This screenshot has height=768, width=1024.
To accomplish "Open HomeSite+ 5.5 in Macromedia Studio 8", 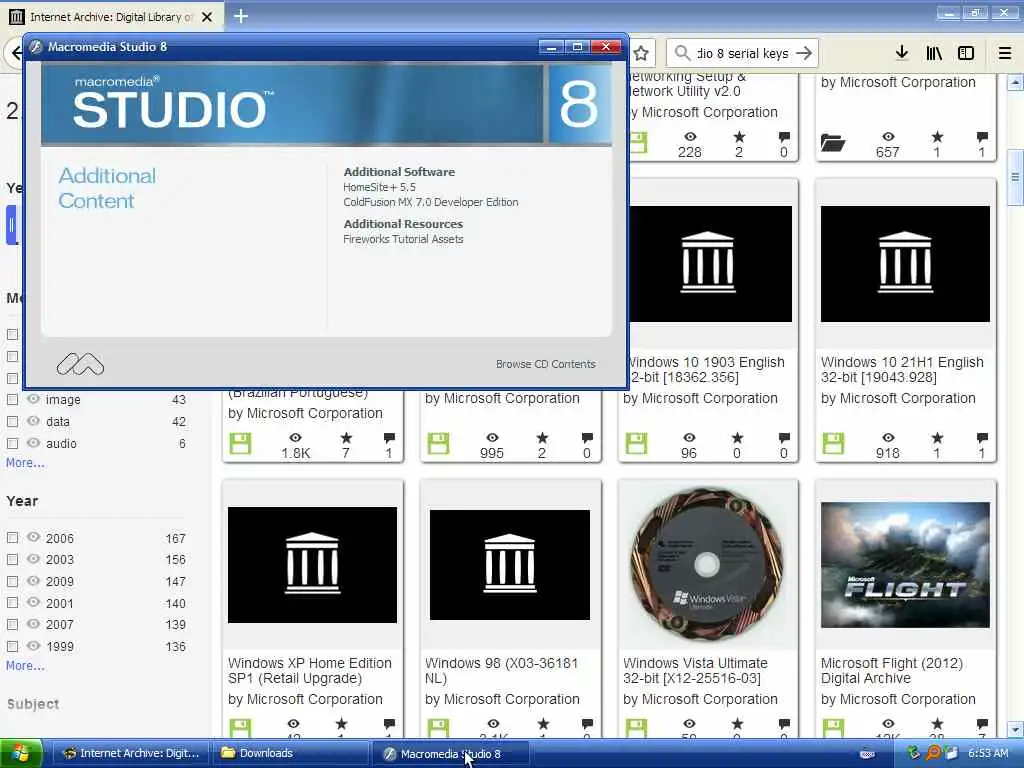I will (379, 187).
